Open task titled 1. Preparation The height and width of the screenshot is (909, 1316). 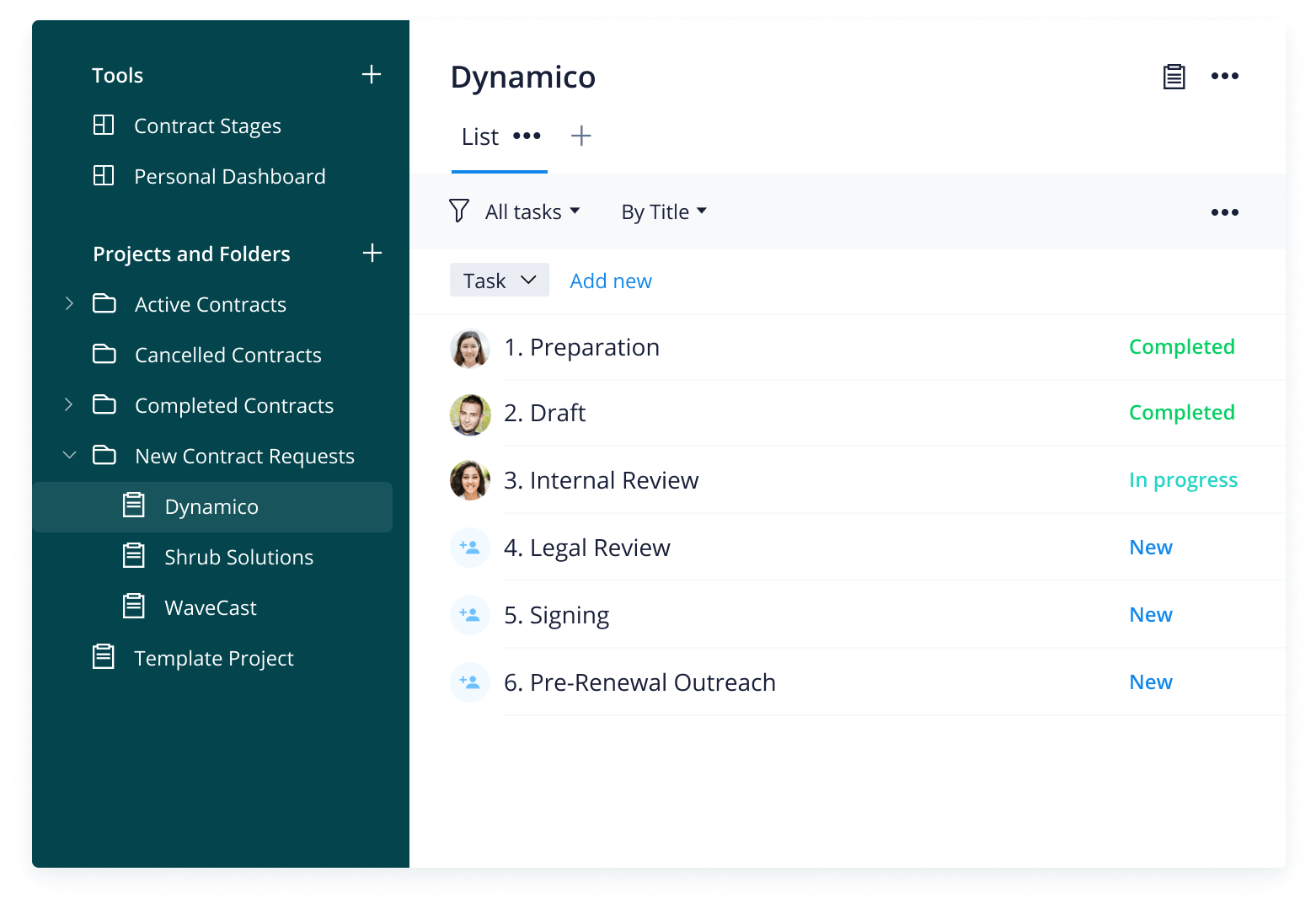(581, 347)
